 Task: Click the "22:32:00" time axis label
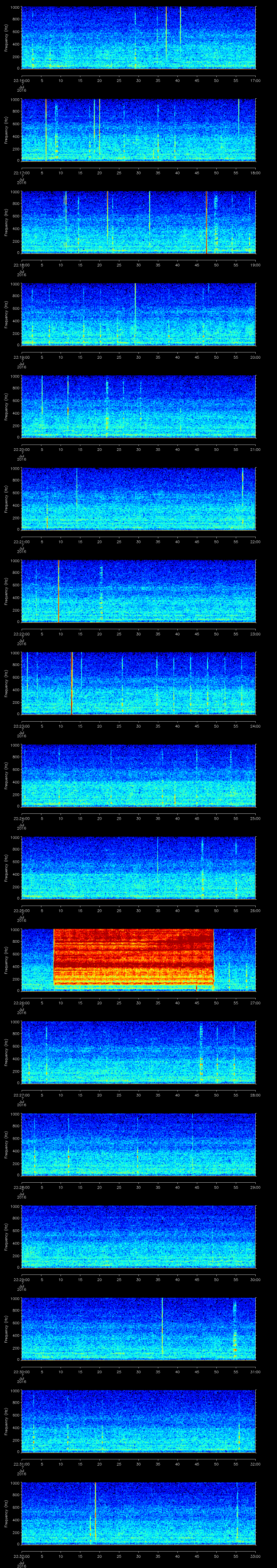click(22, 1556)
